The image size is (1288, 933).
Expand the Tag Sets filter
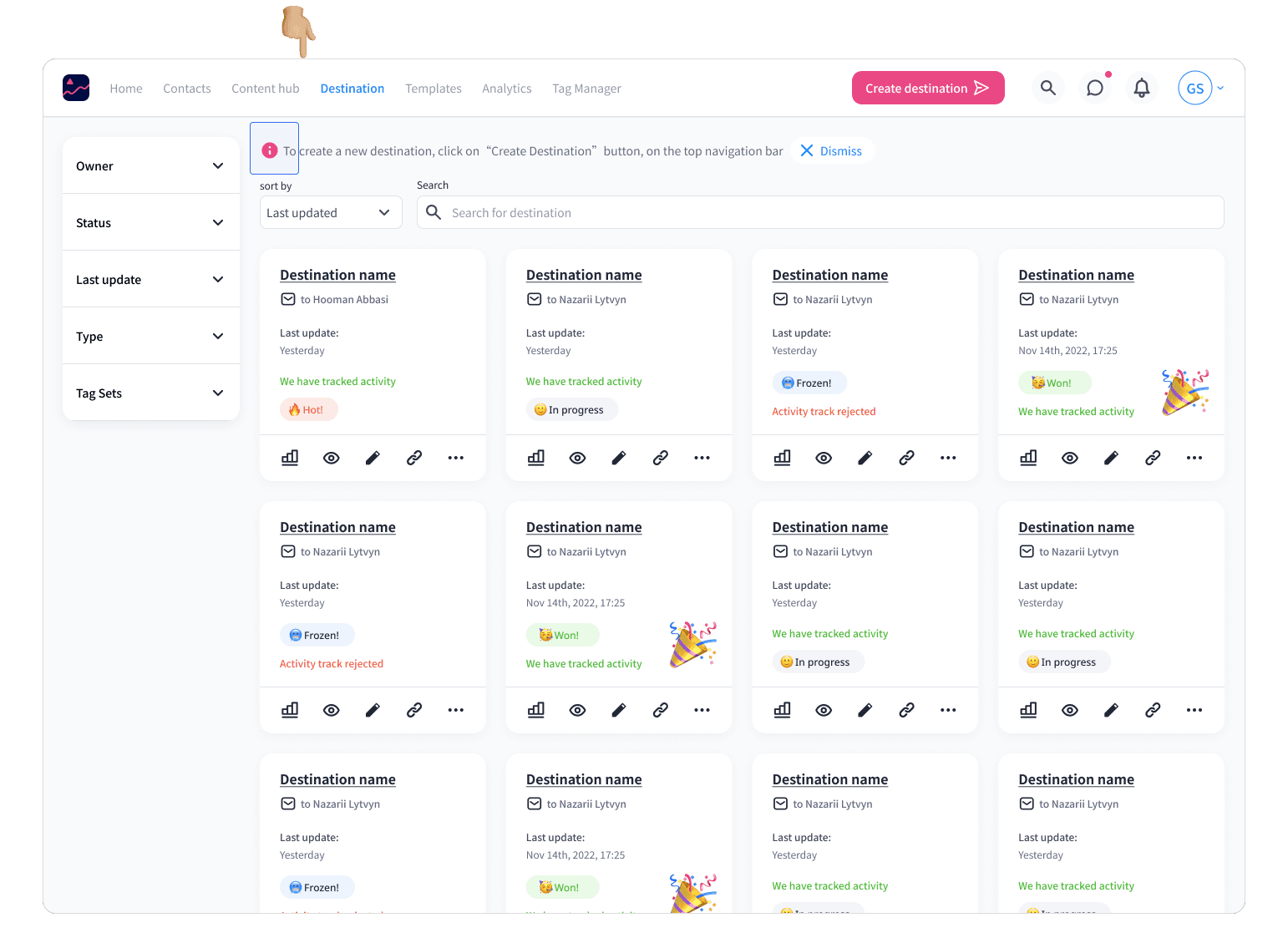(x=151, y=393)
